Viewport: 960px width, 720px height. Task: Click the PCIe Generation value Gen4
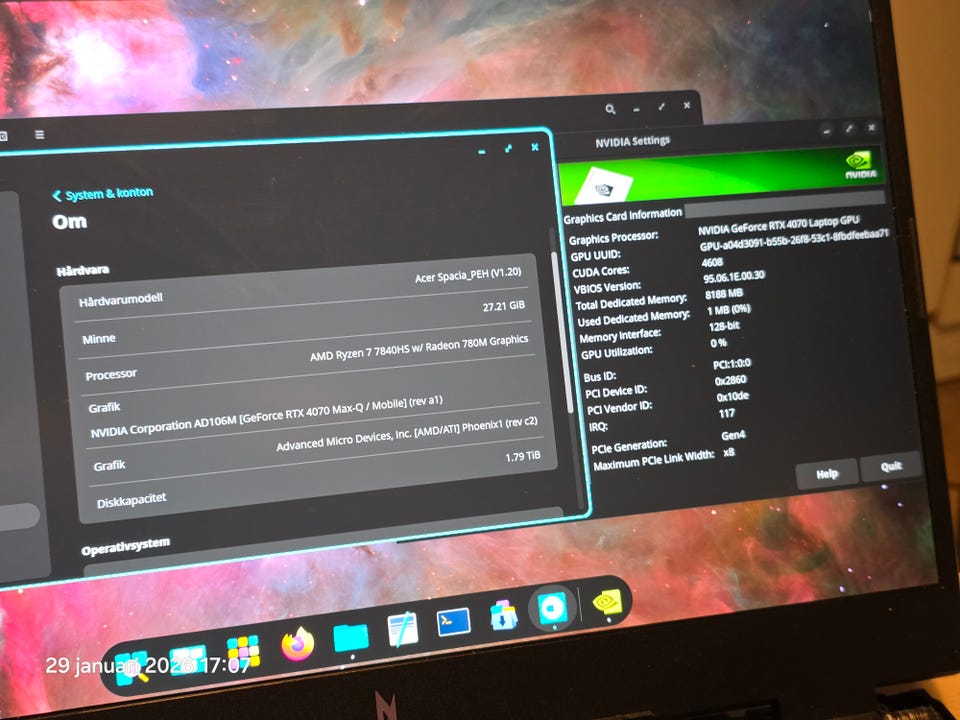pyautogui.click(x=733, y=435)
